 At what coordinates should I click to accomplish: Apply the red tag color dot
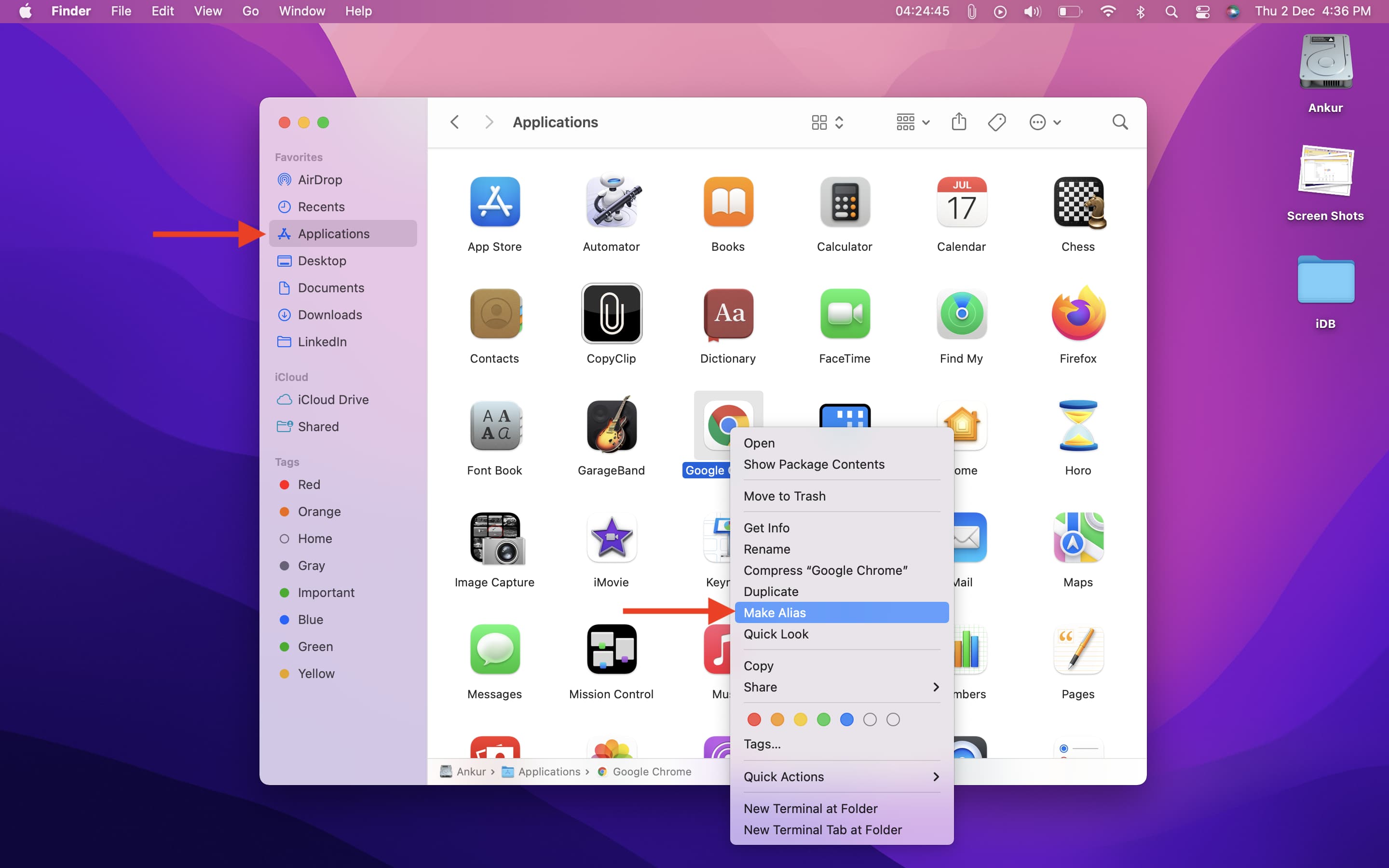[754, 719]
